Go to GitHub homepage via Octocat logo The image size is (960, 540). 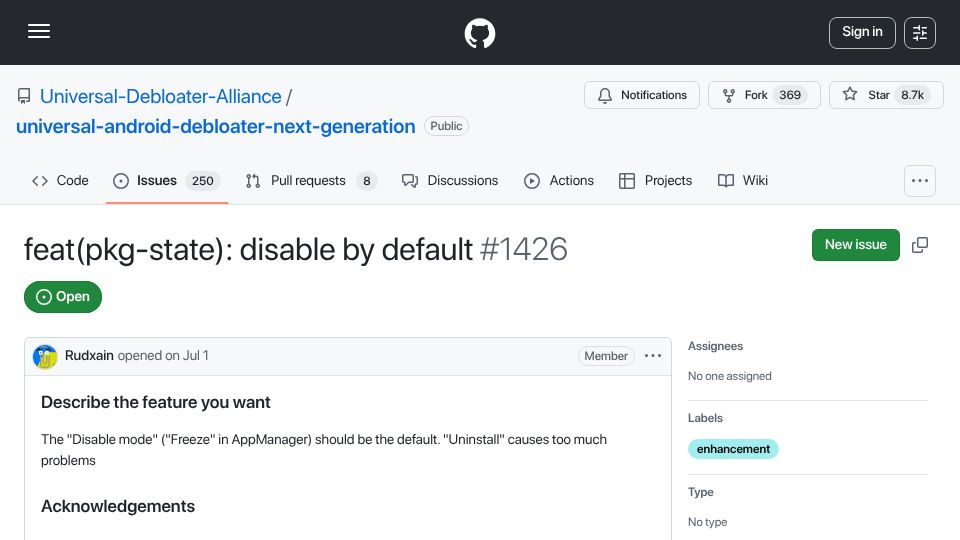[x=479, y=33]
